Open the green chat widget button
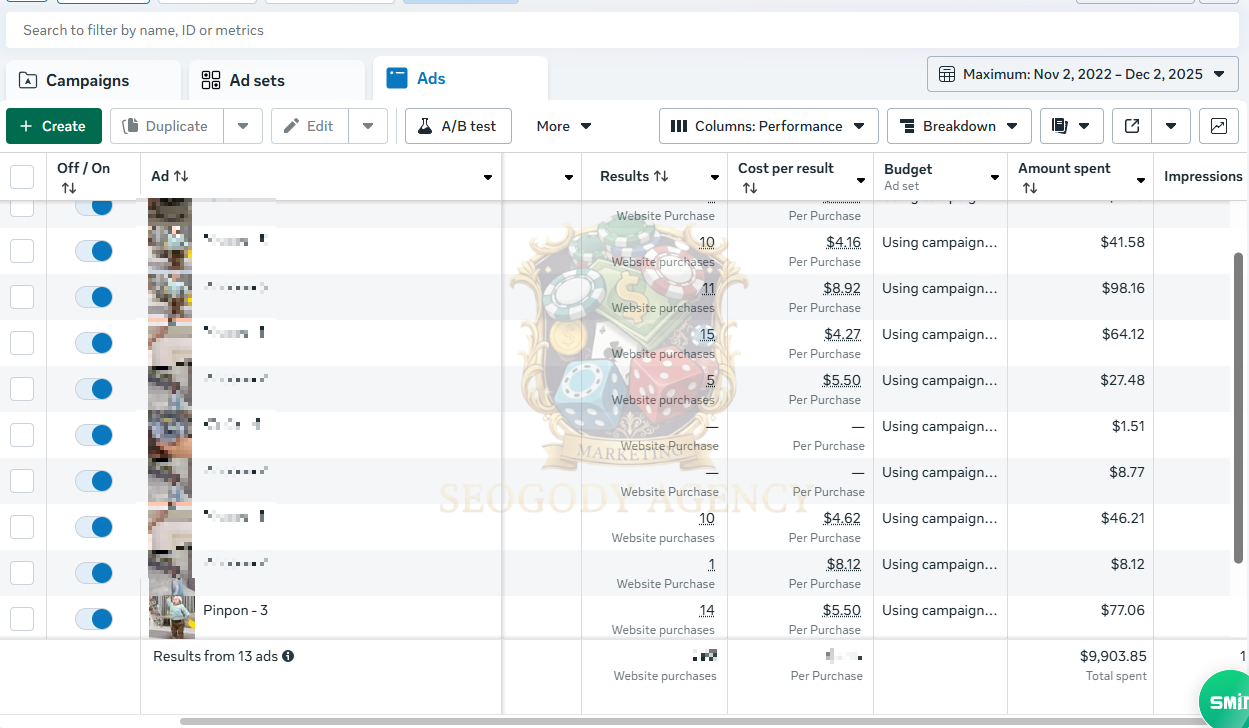This screenshot has height=728, width=1249. [1224, 702]
